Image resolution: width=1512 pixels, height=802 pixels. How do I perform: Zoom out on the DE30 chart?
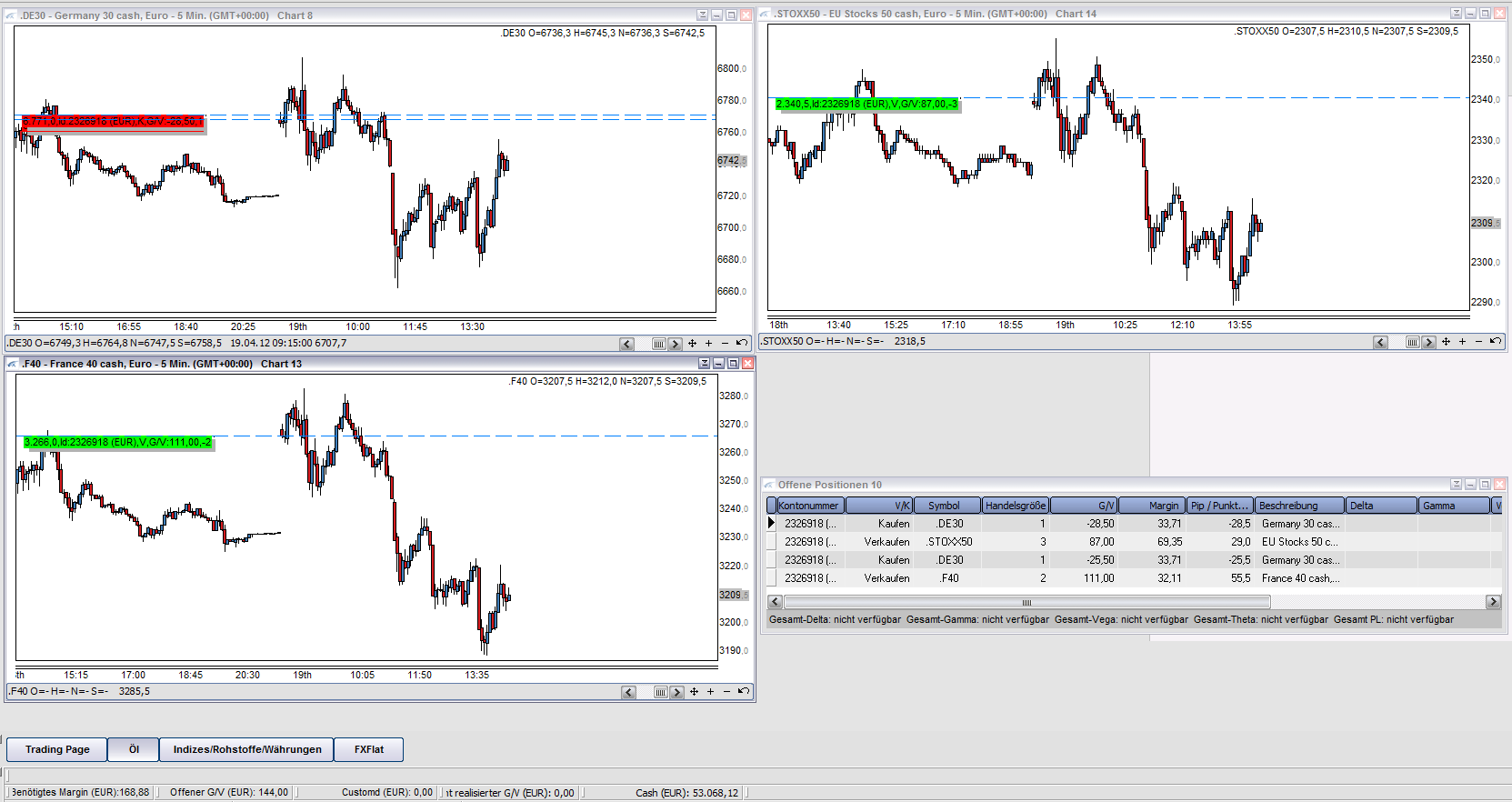click(x=725, y=344)
